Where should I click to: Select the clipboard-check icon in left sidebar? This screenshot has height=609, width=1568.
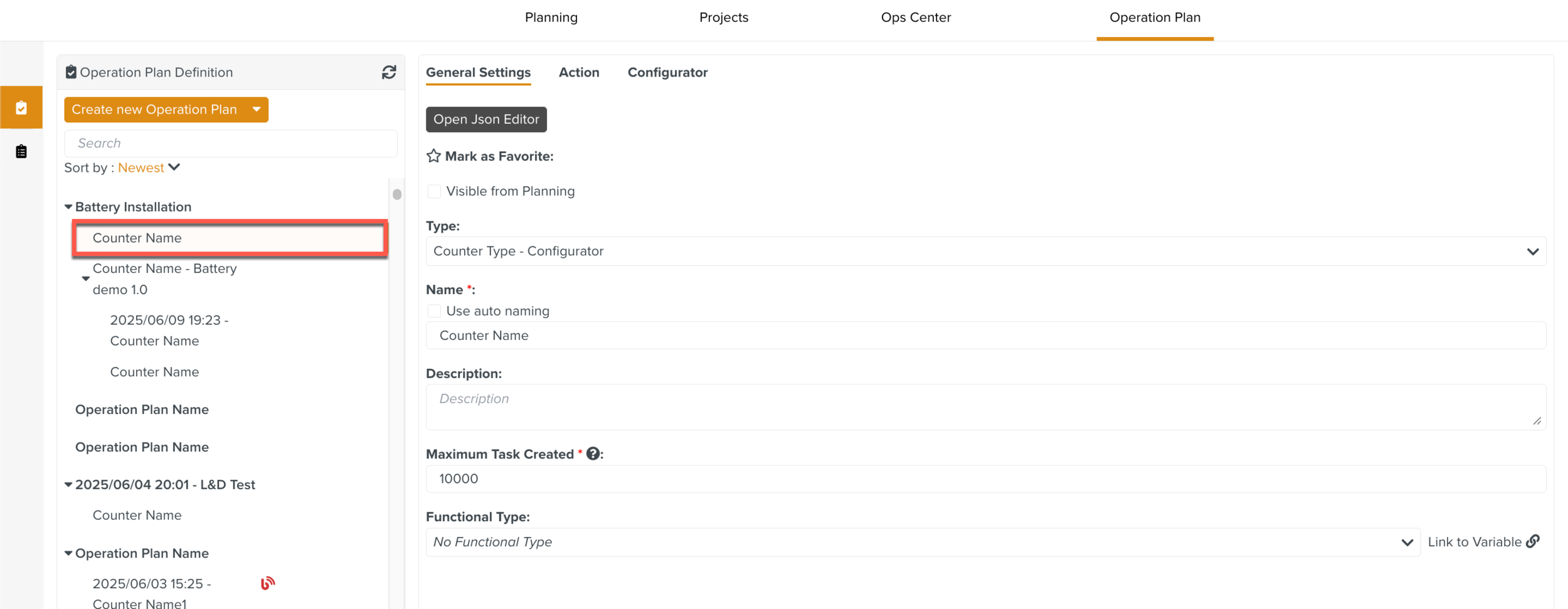(x=21, y=108)
